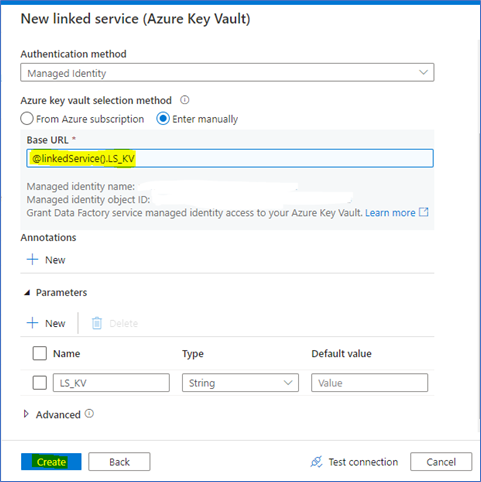The height and width of the screenshot is (482, 481).
Task: Collapse the Parameters section
Action: (x=27, y=293)
